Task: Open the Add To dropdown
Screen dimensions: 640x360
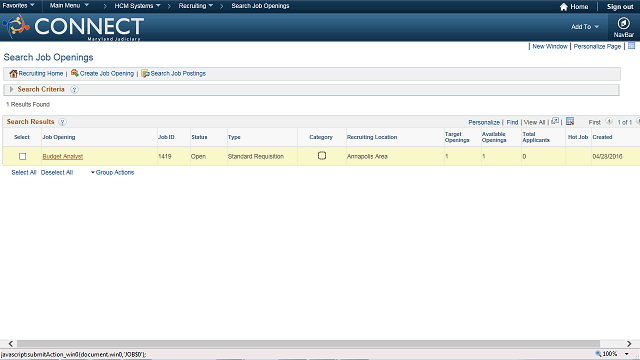Action: 585,27
